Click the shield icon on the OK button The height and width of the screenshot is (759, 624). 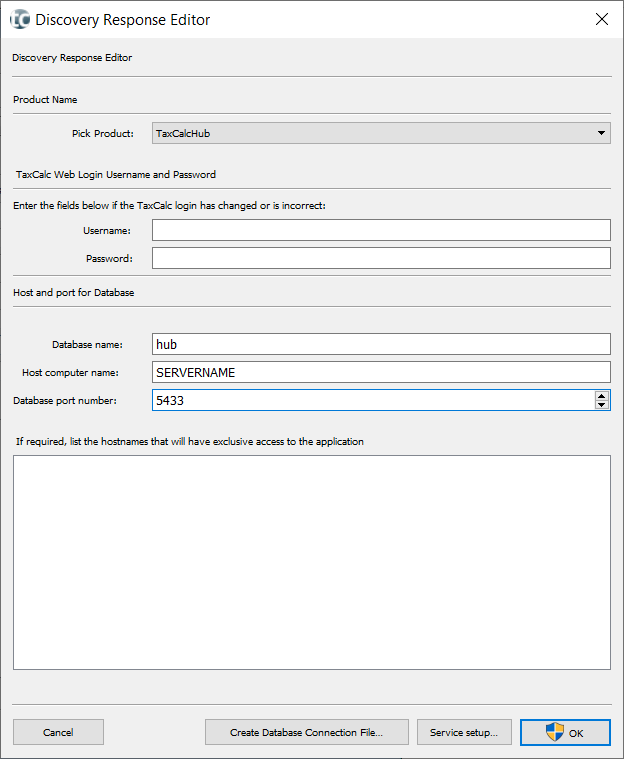555,732
